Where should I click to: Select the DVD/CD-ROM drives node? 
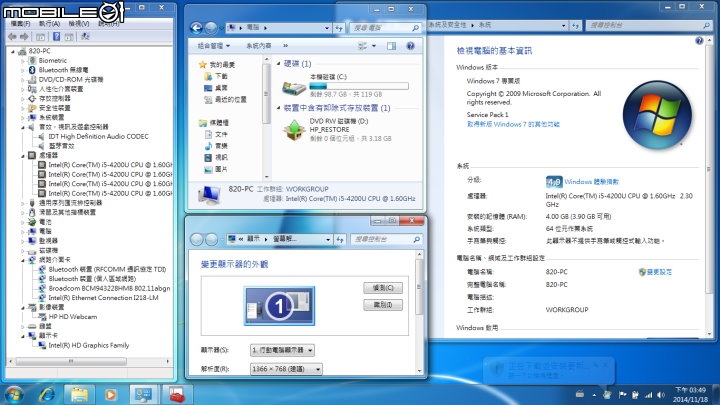(x=71, y=79)
